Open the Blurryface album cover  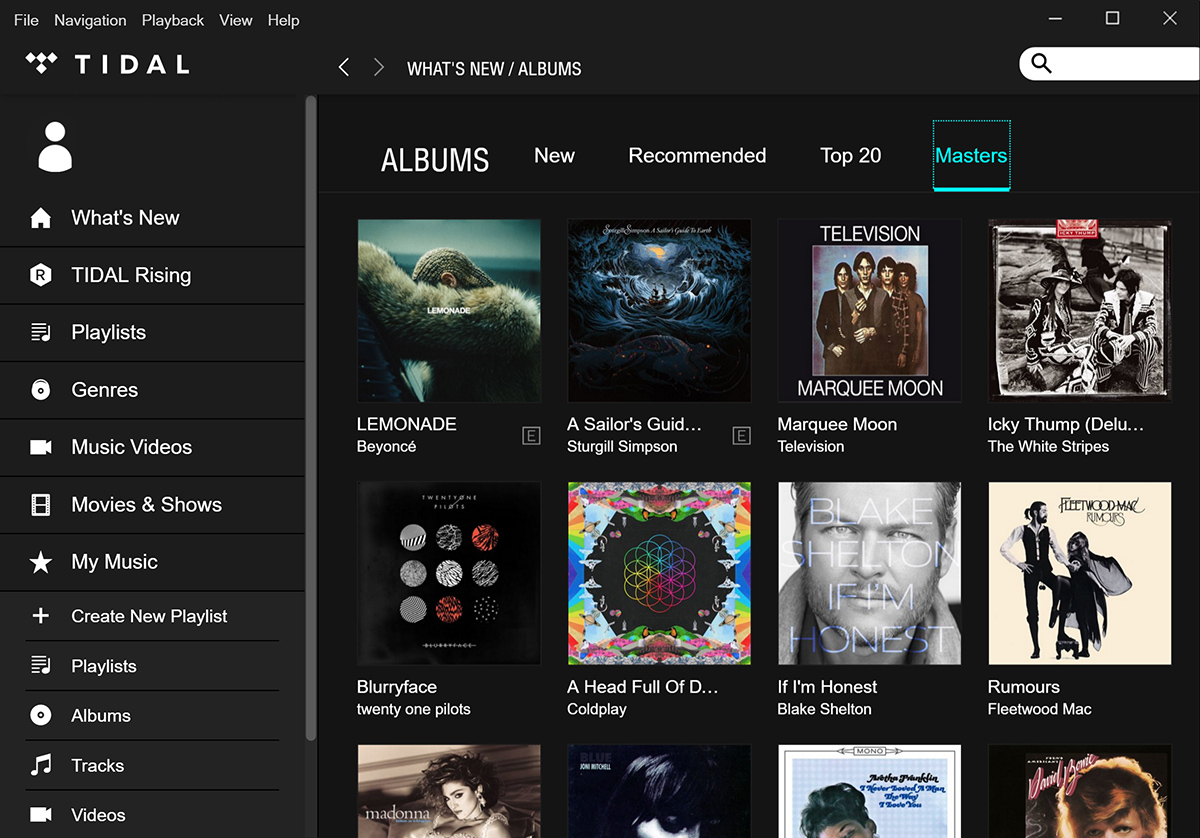point(449,574)
